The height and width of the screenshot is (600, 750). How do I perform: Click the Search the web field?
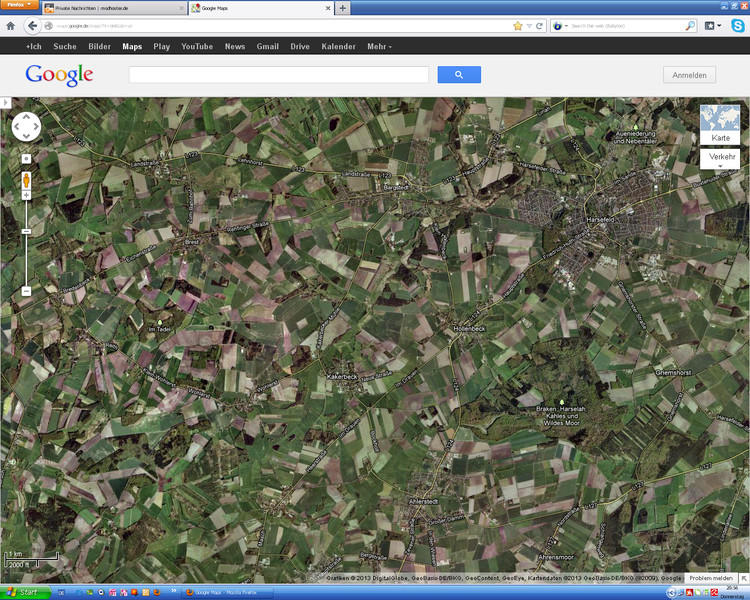point(627,26)
